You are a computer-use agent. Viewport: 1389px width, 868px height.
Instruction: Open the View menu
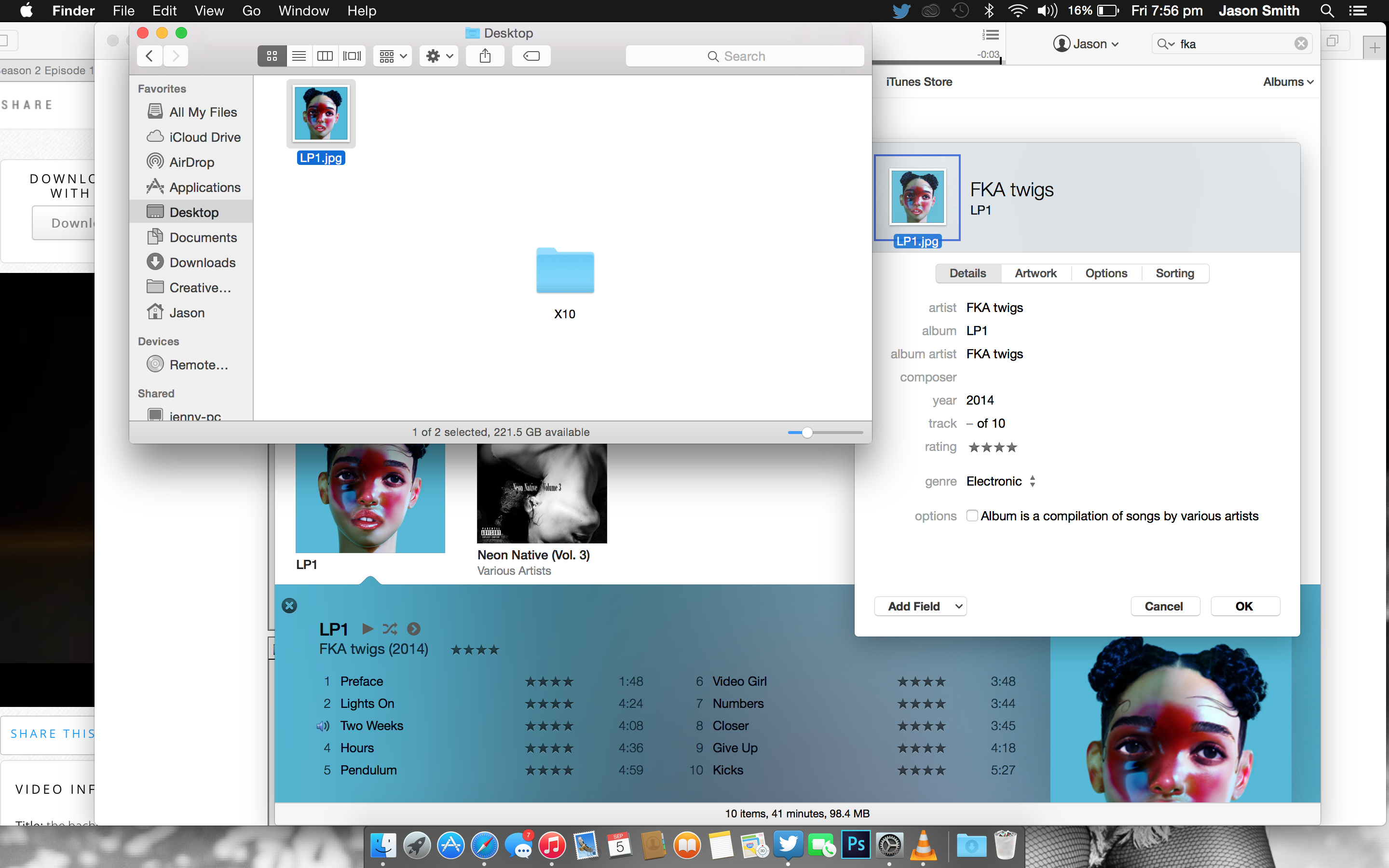pyautogui.click(x=209, y=11)
